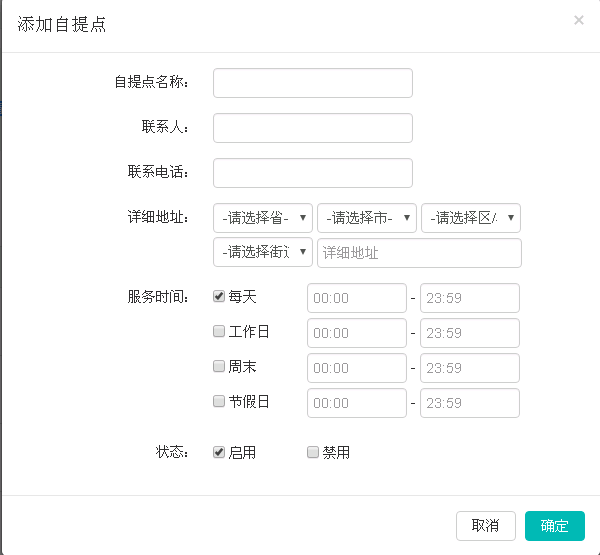Click the 联系电话 input field
Viewport: 600px width, 555px height.
(312, 173)
